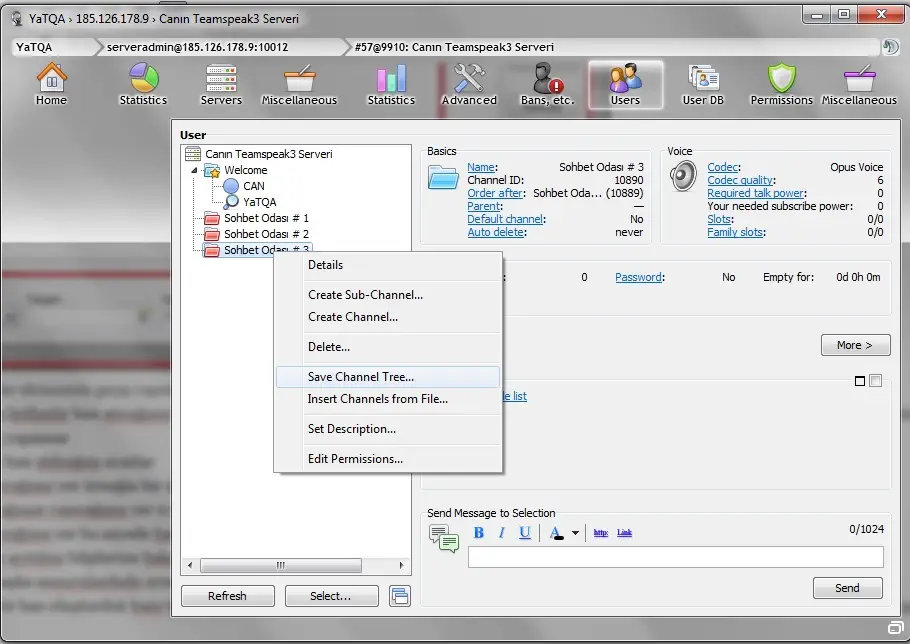910x644 pixels.
Task: Click the Name link in Basics
Action: (481, 168)
